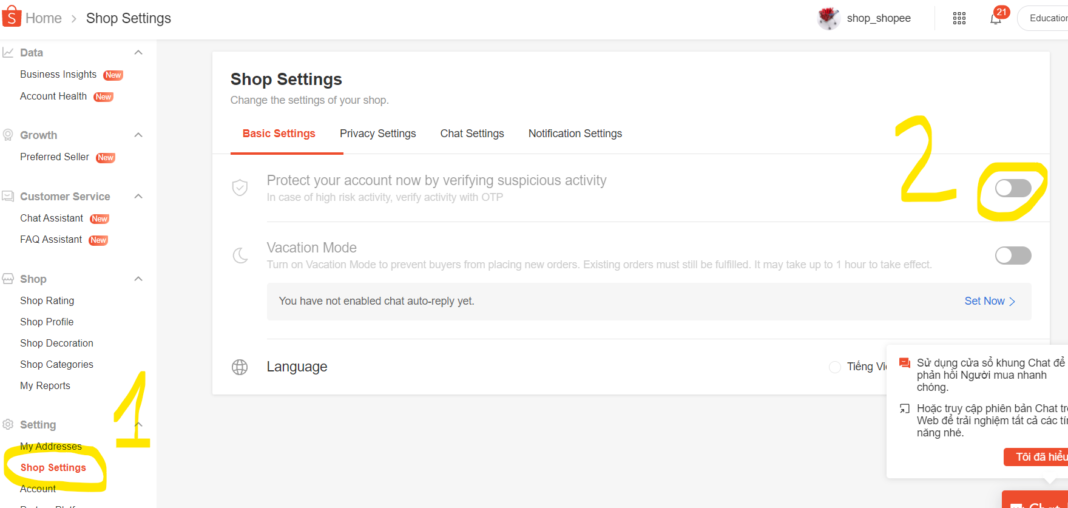Click the shield icon beside account protection
This screenshot has width=1068, height=508.
pos(240,187)
